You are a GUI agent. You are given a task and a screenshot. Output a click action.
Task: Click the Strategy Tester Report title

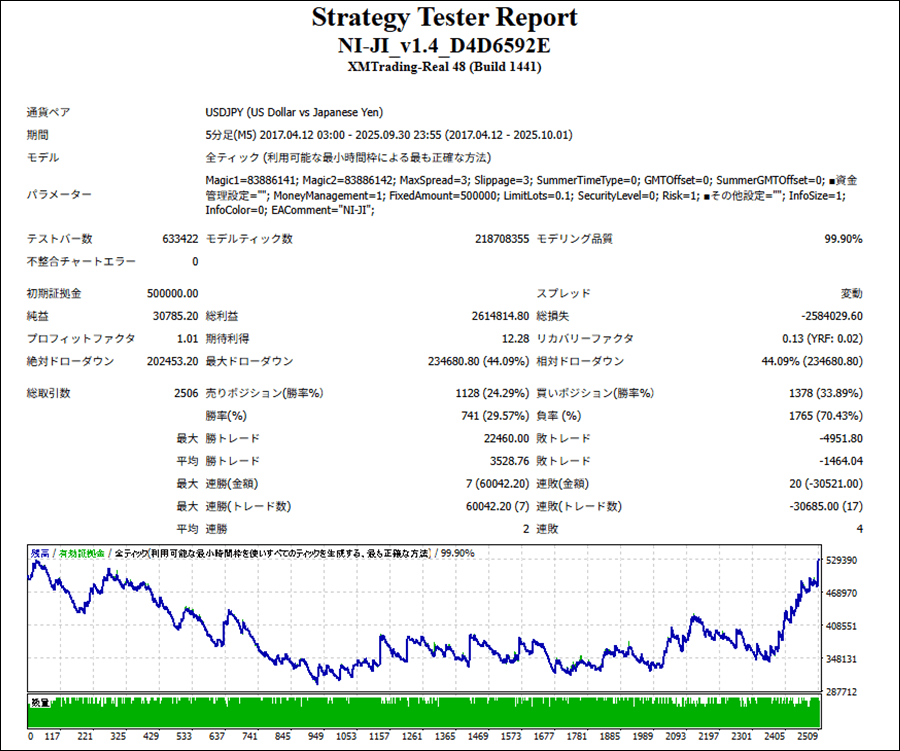[444, 18]
